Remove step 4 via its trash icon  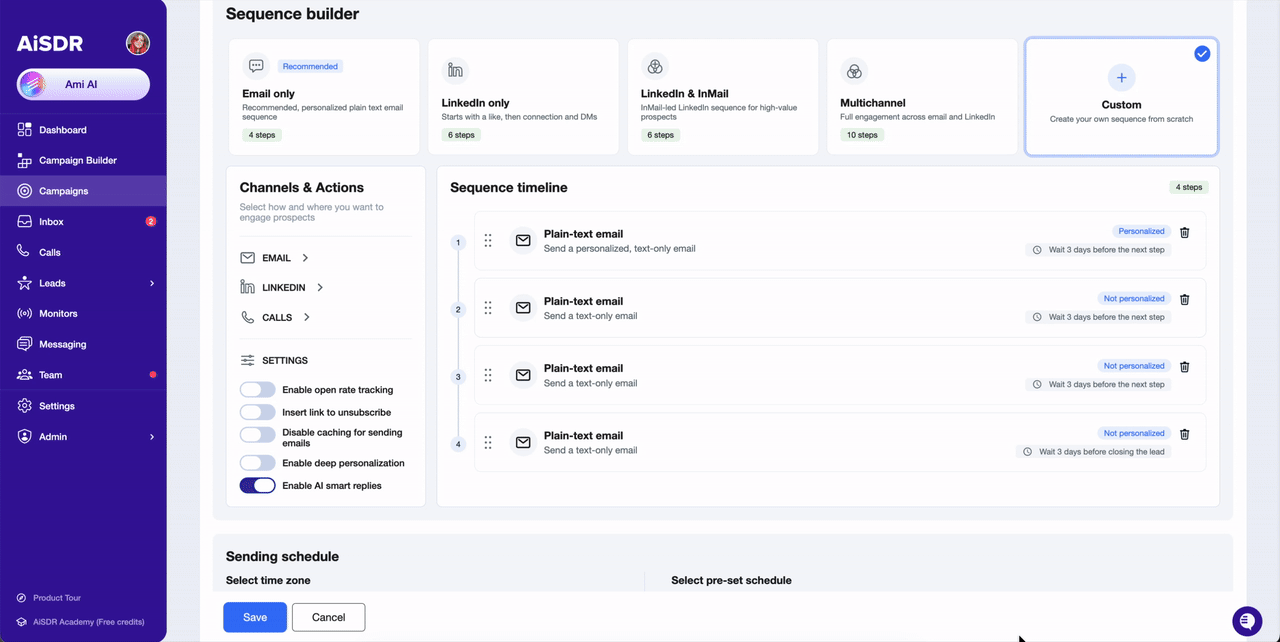[1185, 434]
